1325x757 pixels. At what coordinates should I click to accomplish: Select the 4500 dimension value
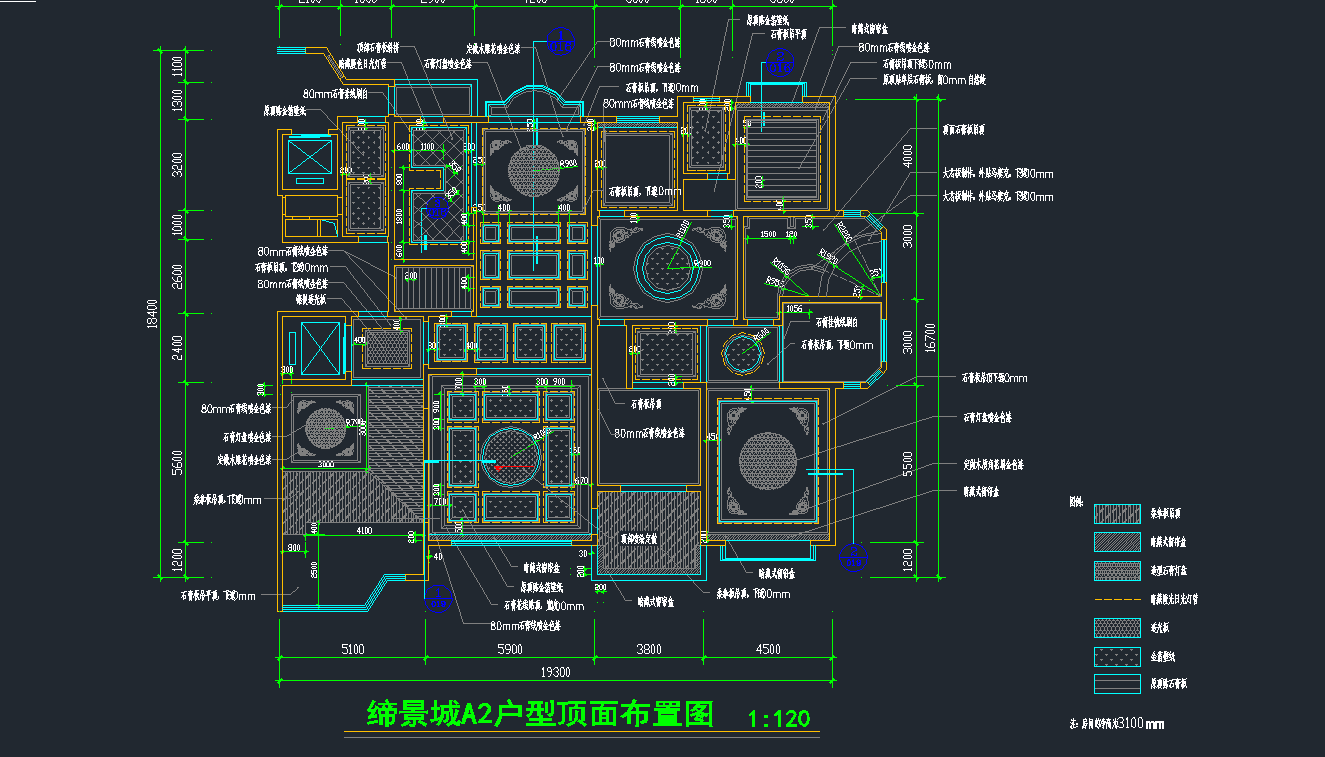[768, 649]
